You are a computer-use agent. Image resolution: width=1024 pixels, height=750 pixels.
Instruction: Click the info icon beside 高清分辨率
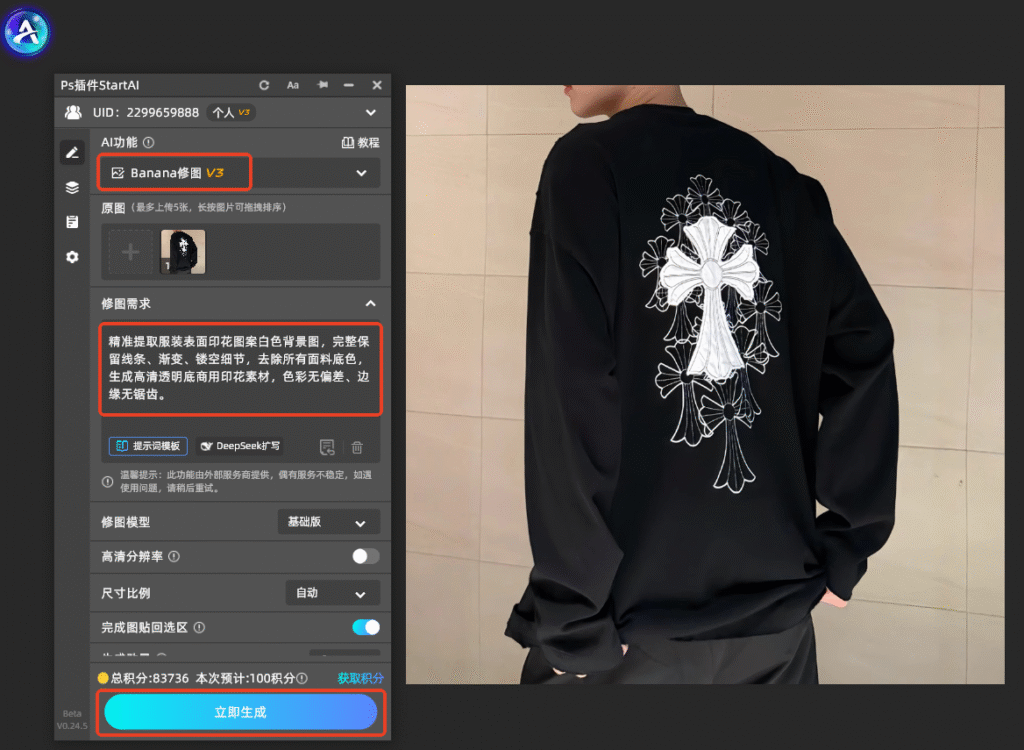point(174,557)
